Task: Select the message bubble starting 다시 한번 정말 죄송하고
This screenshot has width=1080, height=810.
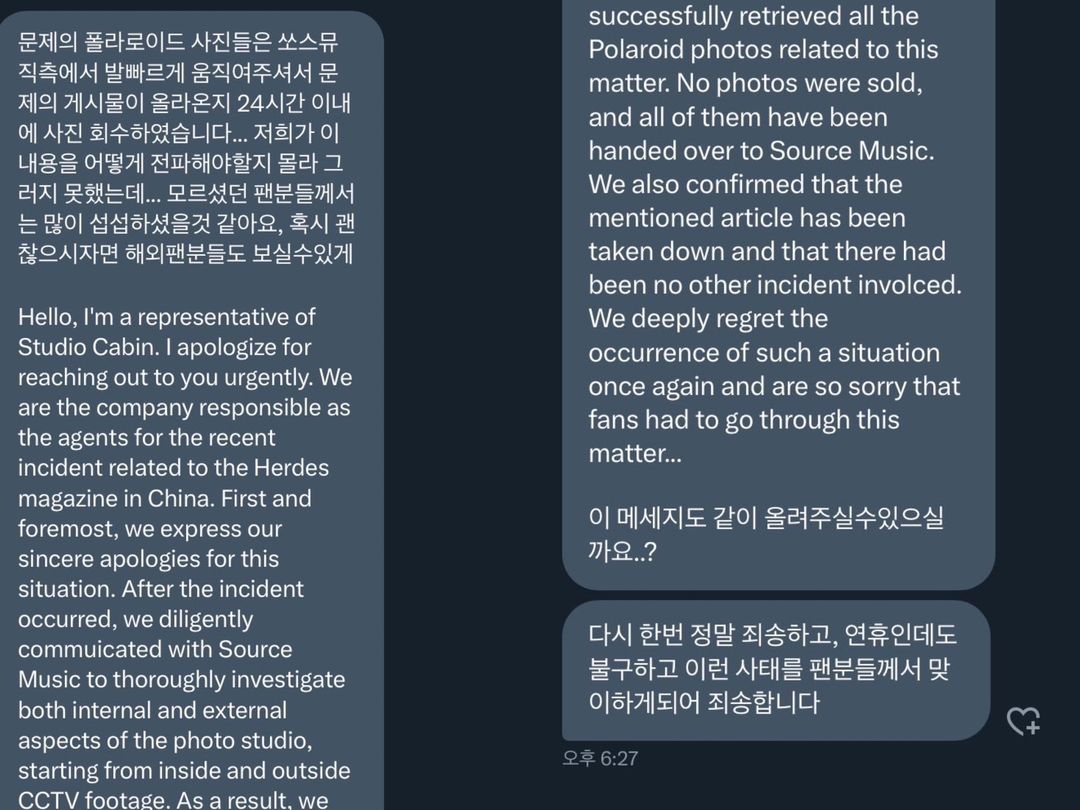Action: [776, 670]
